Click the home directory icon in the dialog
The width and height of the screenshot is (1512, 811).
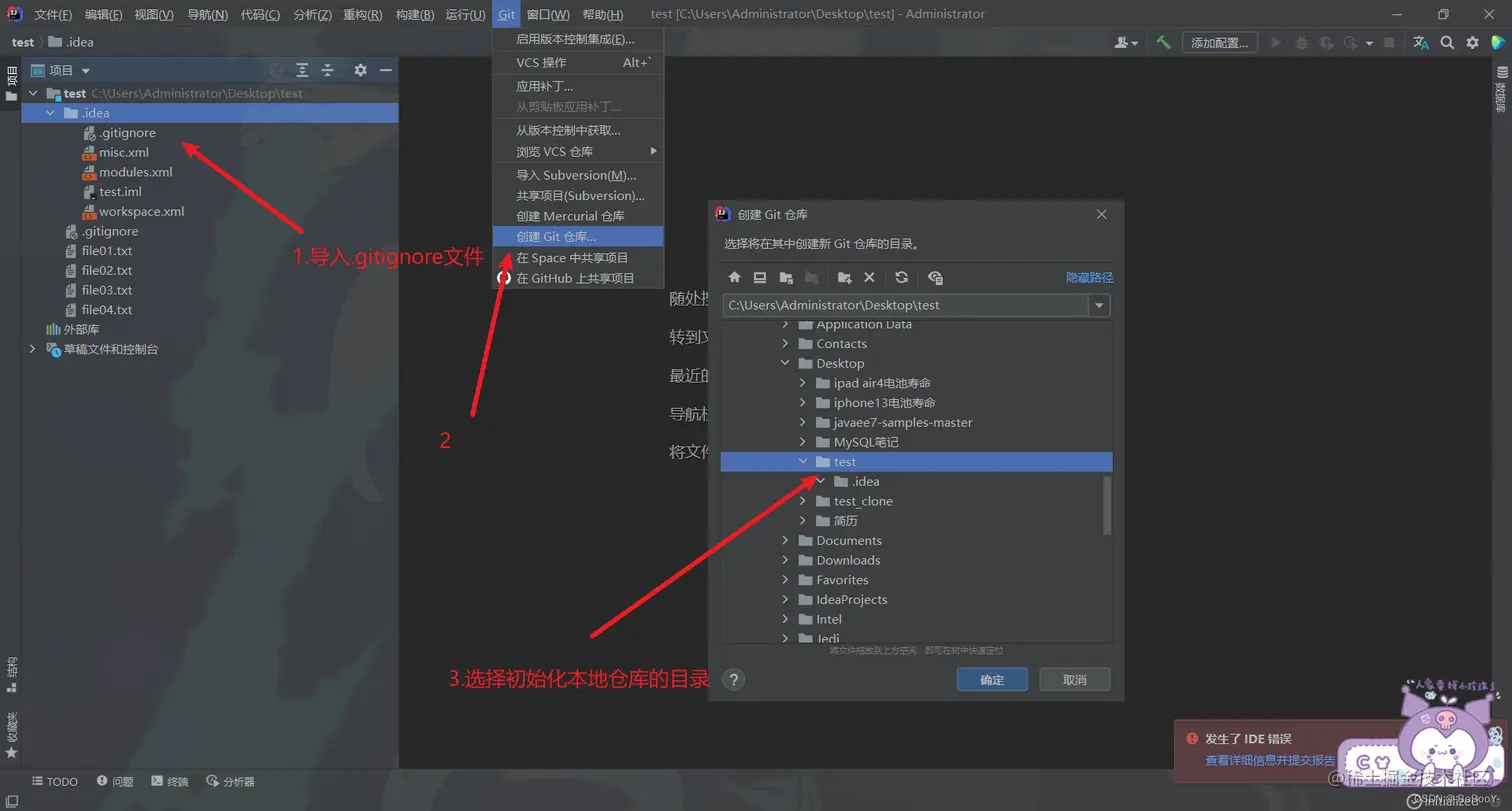click(x=734, y=278)
